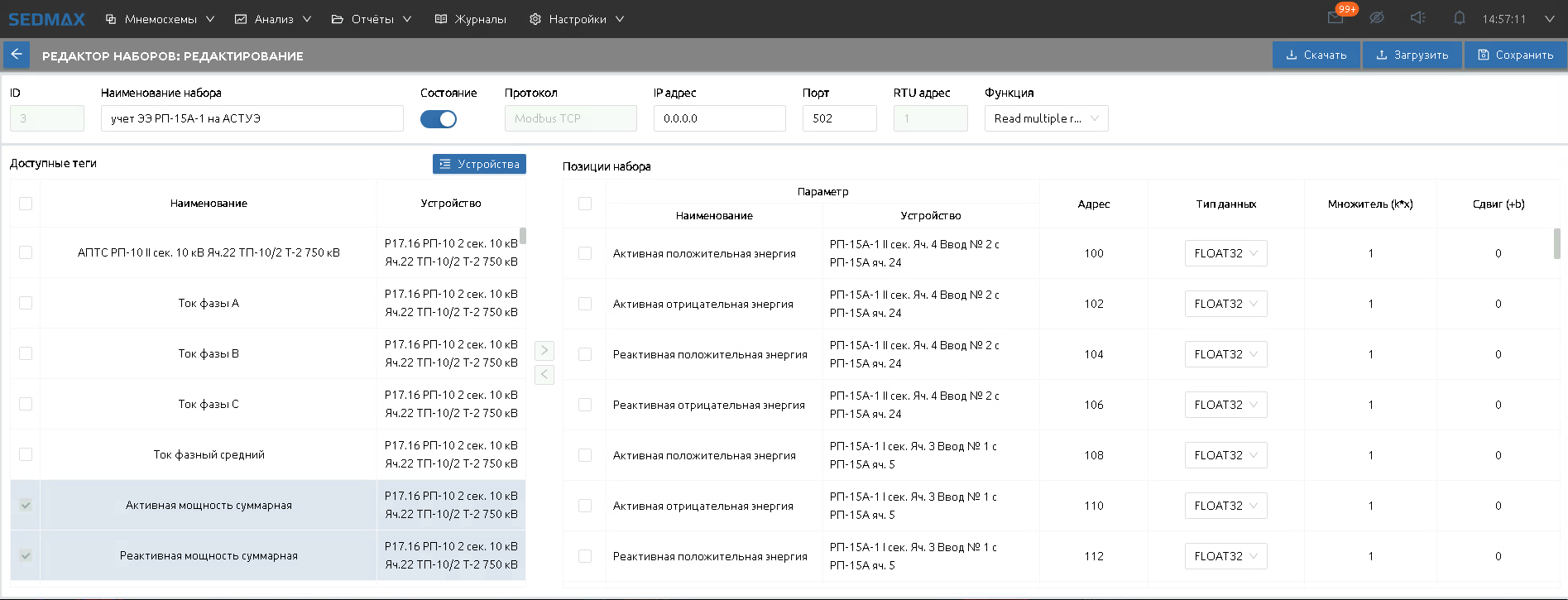Open the Функция dropdown
The height and width of the screenshot is (600, 1568).
pos(1046,118)
